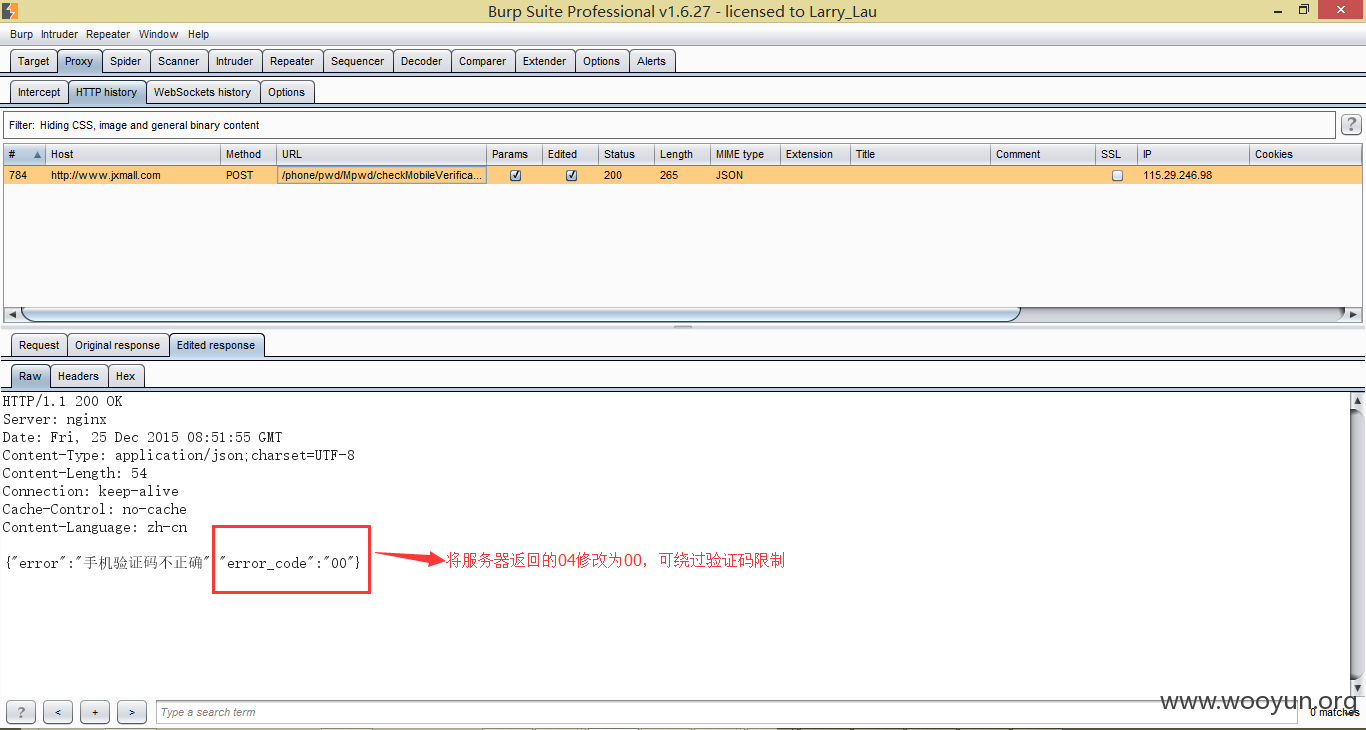Sort by the Method column header

tap(248, 154)
